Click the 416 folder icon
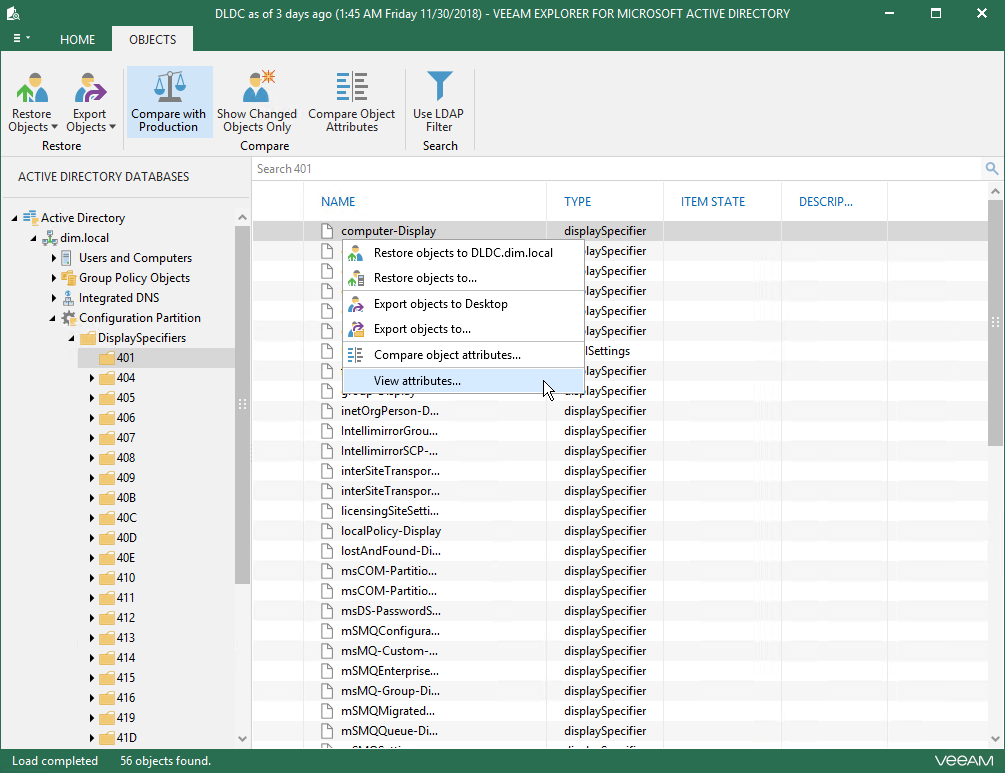The width and height of the screenshot is (1005, 773). tap(106, 697)
